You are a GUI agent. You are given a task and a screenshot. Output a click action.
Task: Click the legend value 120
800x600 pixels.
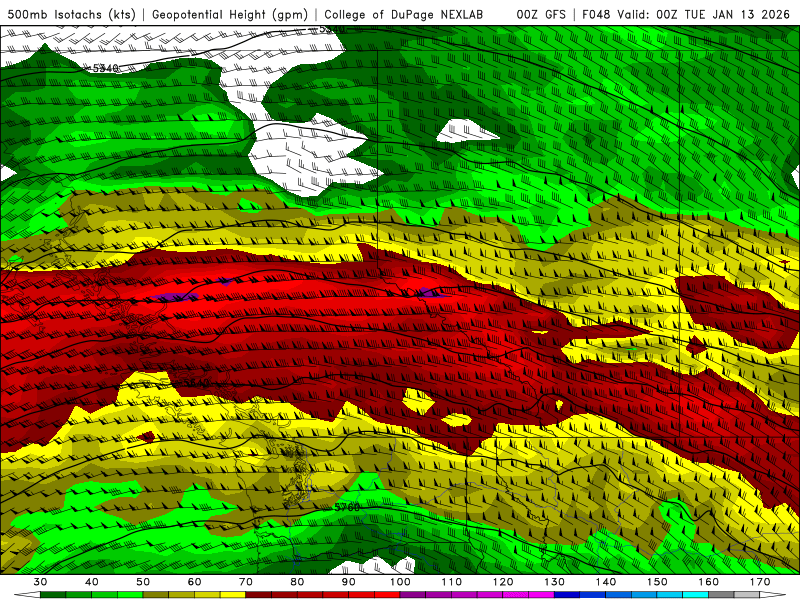(503, 582)
